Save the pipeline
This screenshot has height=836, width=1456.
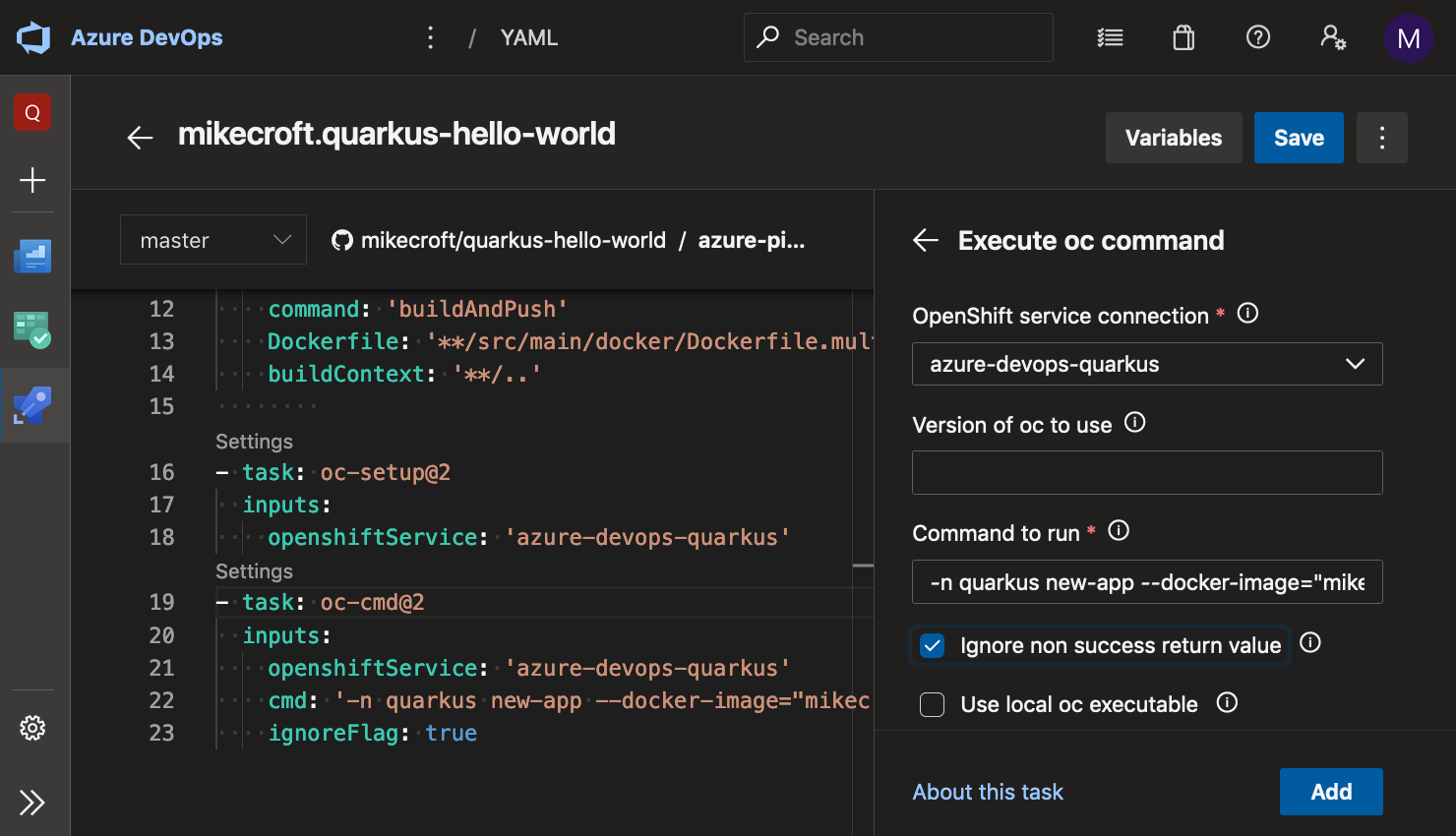(x=1299, y=138)
